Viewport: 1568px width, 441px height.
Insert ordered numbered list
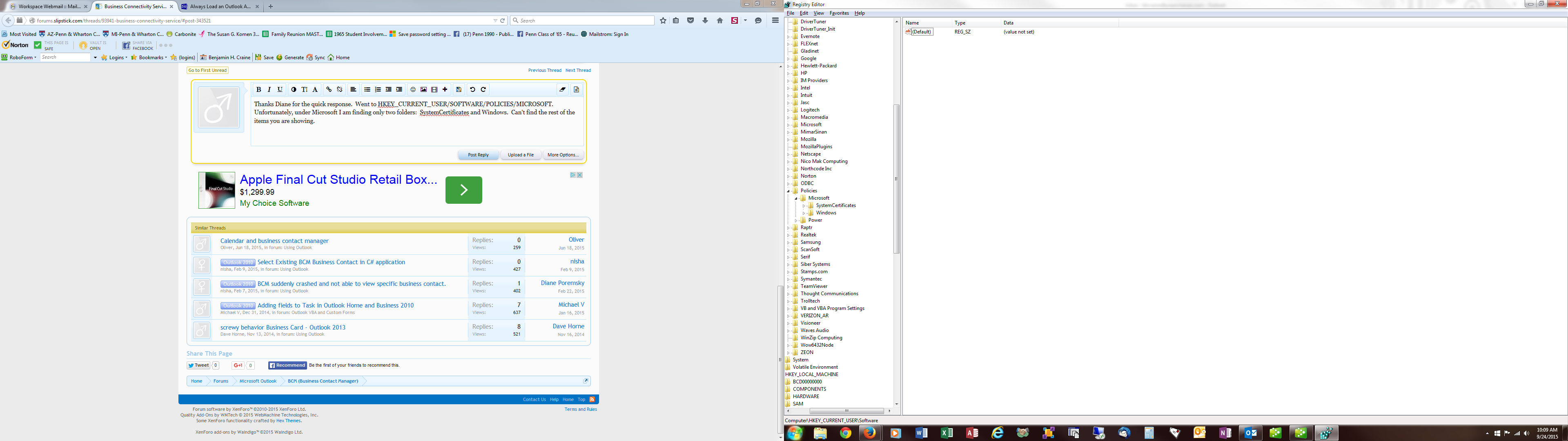(x=378, y=89)
